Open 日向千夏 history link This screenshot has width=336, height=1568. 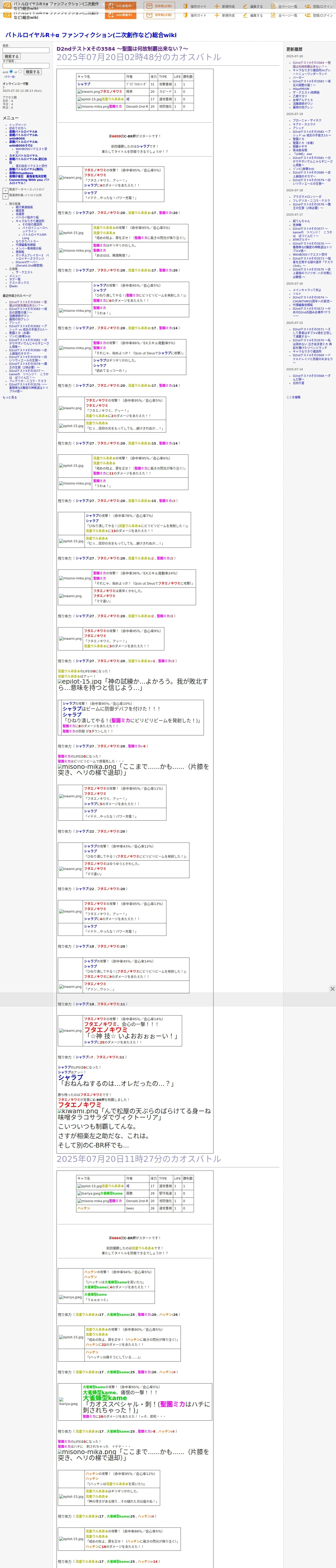click(x=298, y=383)
